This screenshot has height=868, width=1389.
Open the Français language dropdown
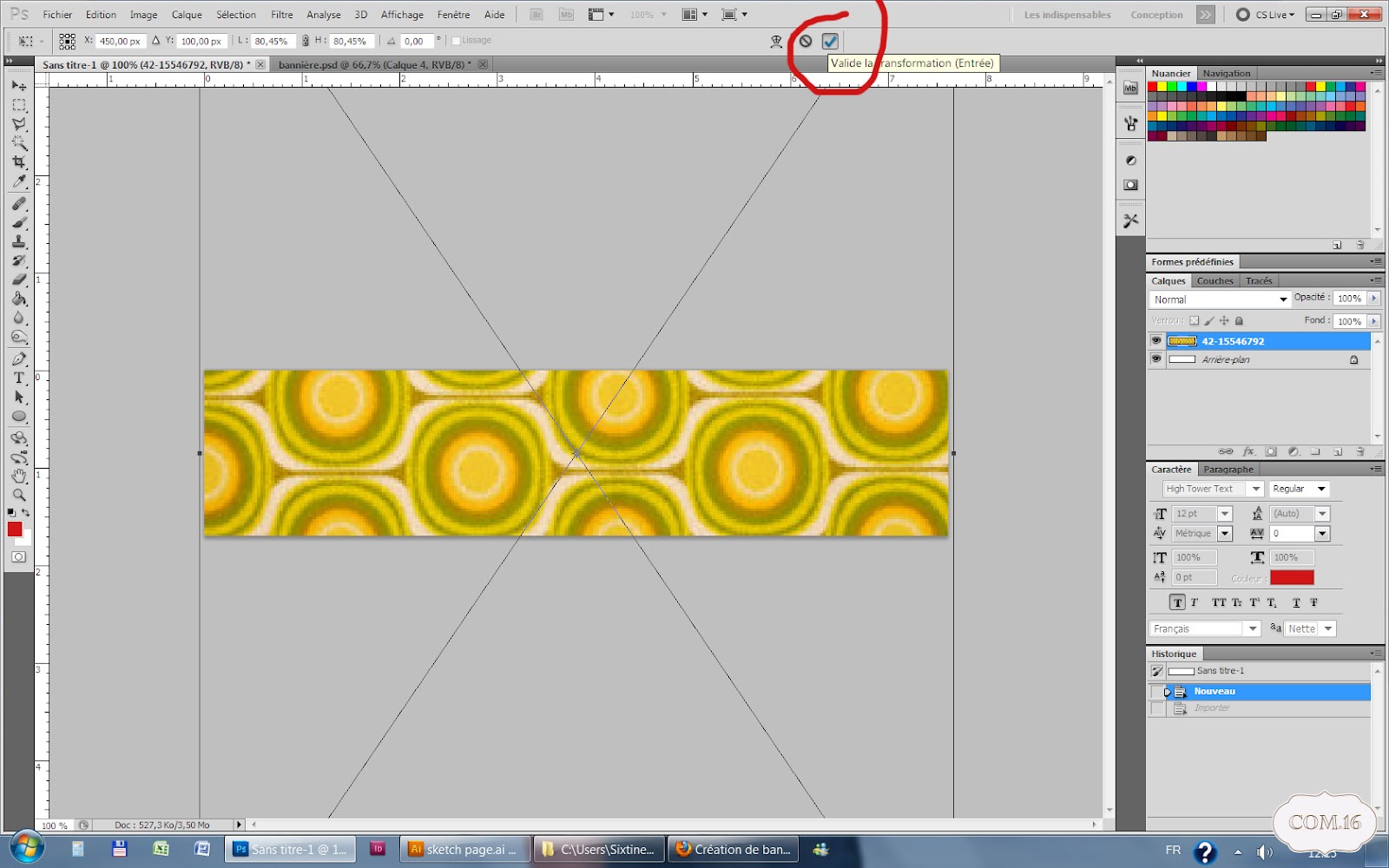click(x=1252, y=628)
